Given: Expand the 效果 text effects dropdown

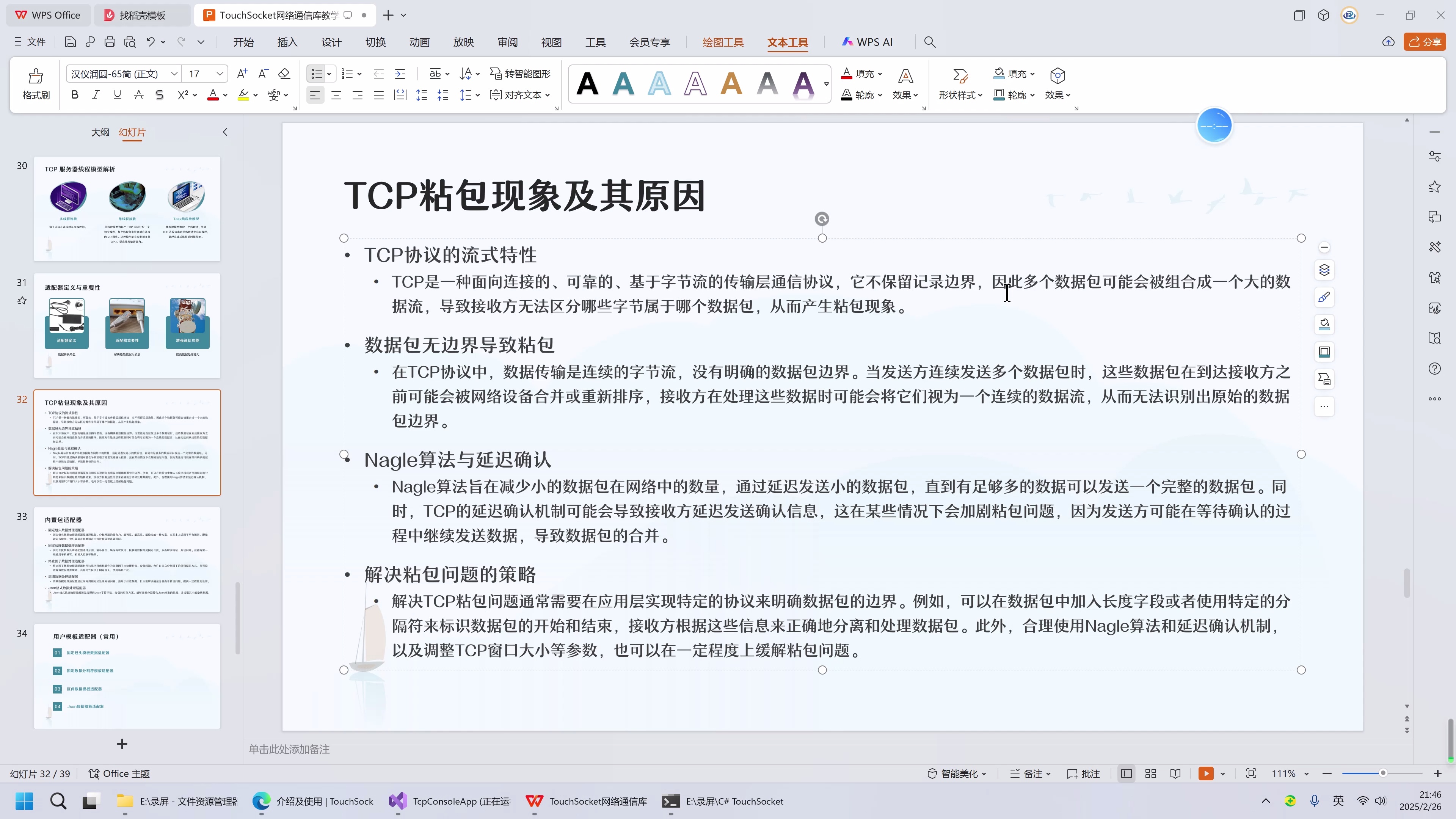Looking at the screenshot, I should point(904,95).
